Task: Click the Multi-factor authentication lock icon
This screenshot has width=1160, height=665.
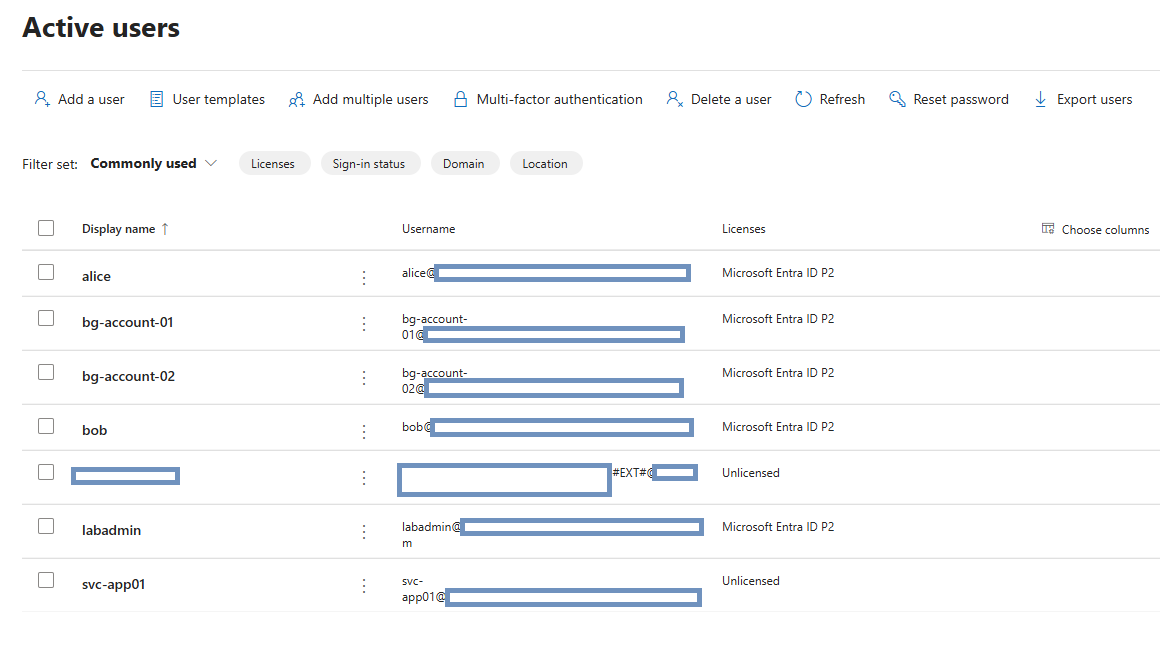Action: click(x=460, y=99)
